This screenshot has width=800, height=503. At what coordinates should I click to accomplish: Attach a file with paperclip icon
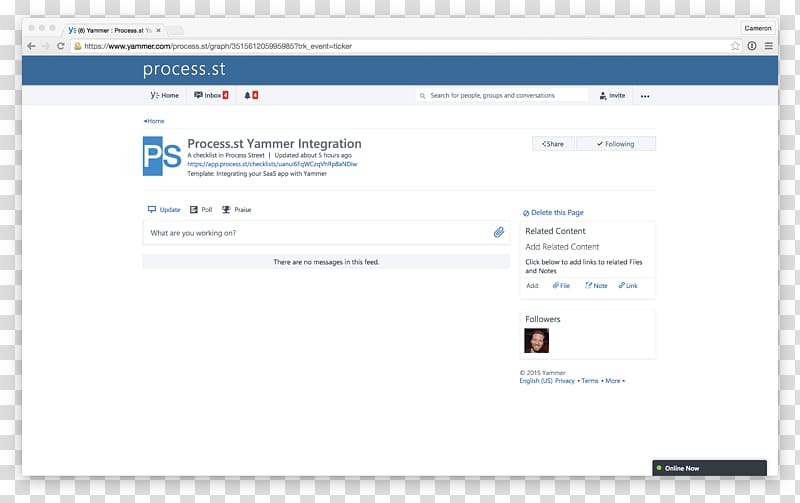[x=498, y=233]
